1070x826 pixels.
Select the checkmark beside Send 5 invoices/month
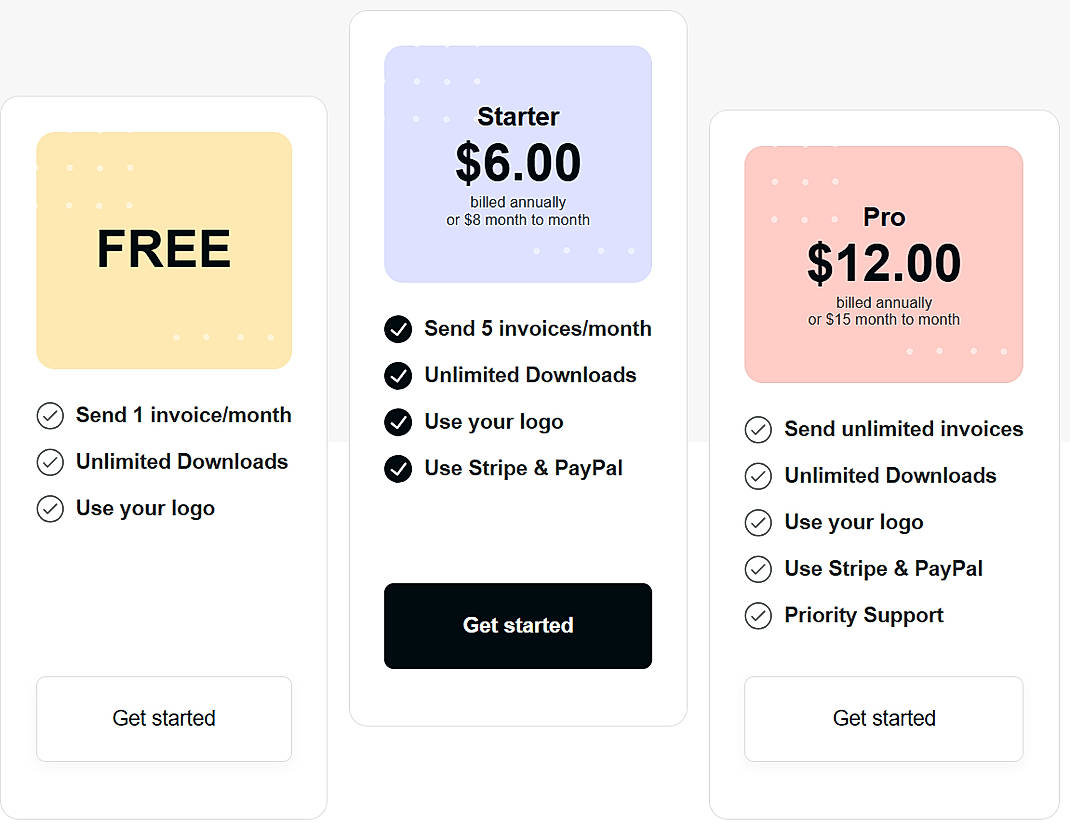pos(398,329)
